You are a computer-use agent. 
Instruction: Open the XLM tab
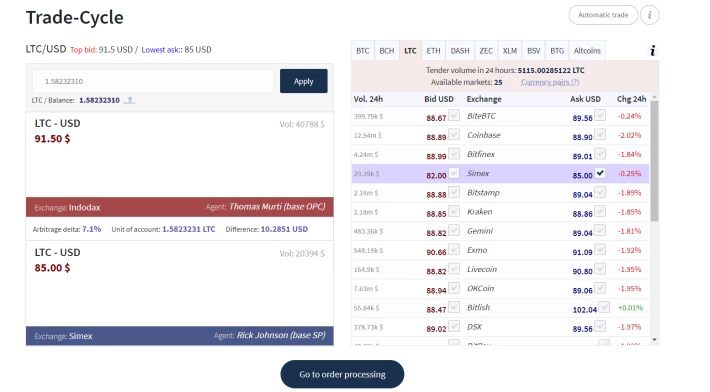coord(509,51)
